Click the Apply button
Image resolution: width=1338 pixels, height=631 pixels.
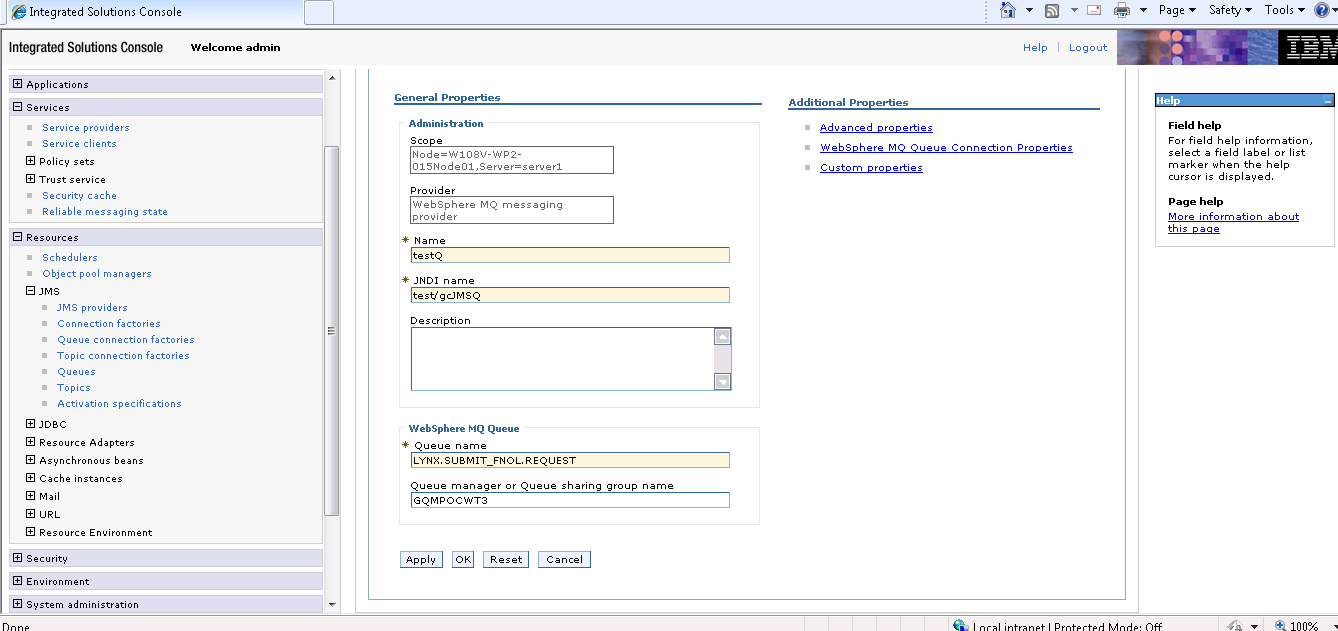[421, 560]
